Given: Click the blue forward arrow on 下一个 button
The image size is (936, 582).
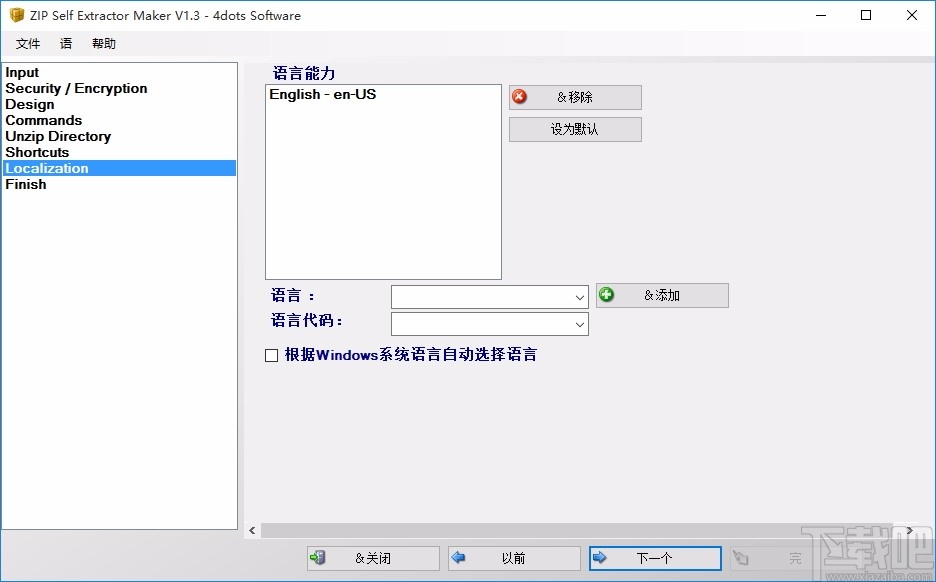Looking at the screenshot, I should 602,558.
